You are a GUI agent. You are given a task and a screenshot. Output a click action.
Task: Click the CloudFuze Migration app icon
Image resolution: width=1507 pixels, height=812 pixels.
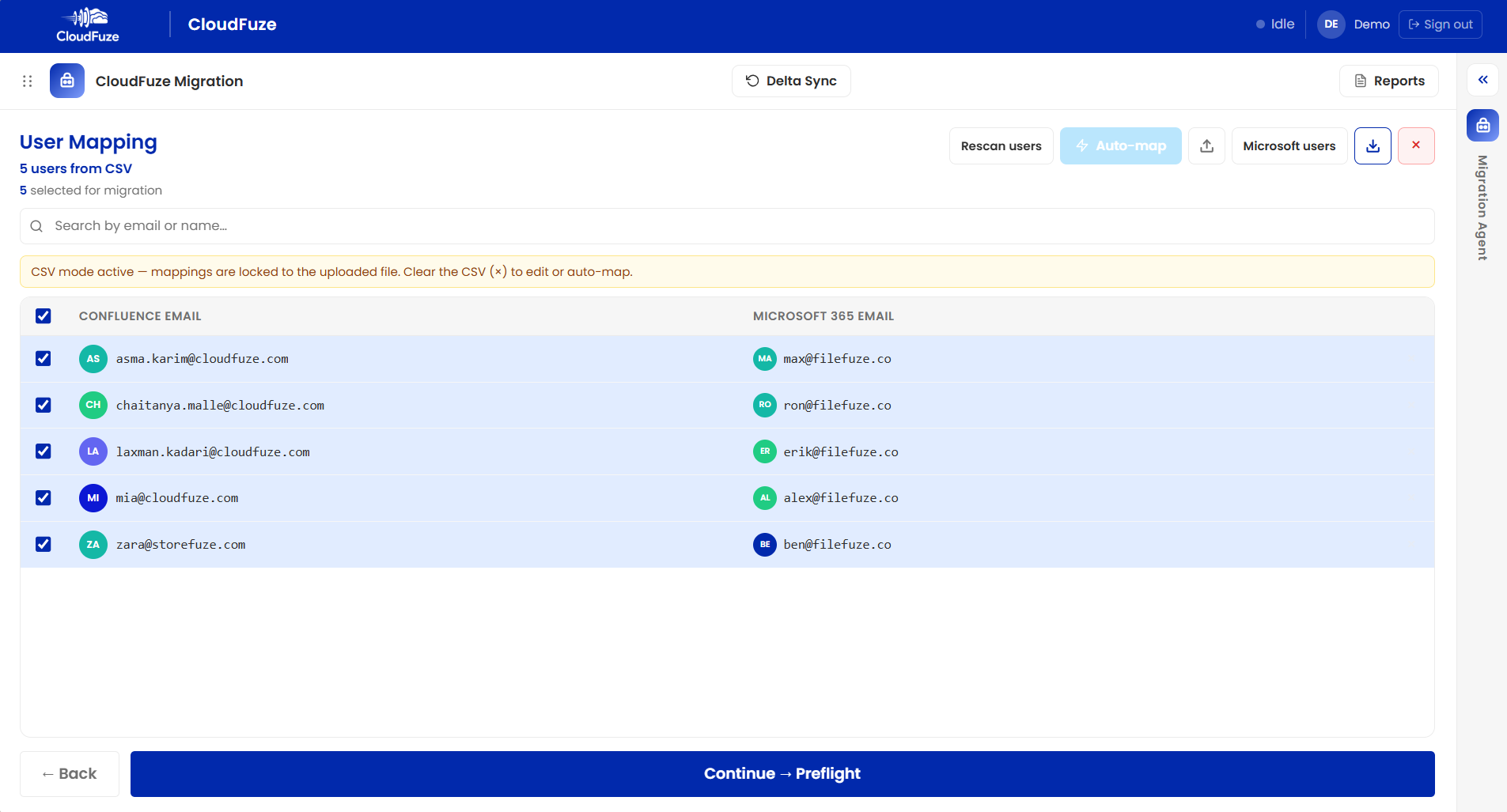[x=67, y=81]
